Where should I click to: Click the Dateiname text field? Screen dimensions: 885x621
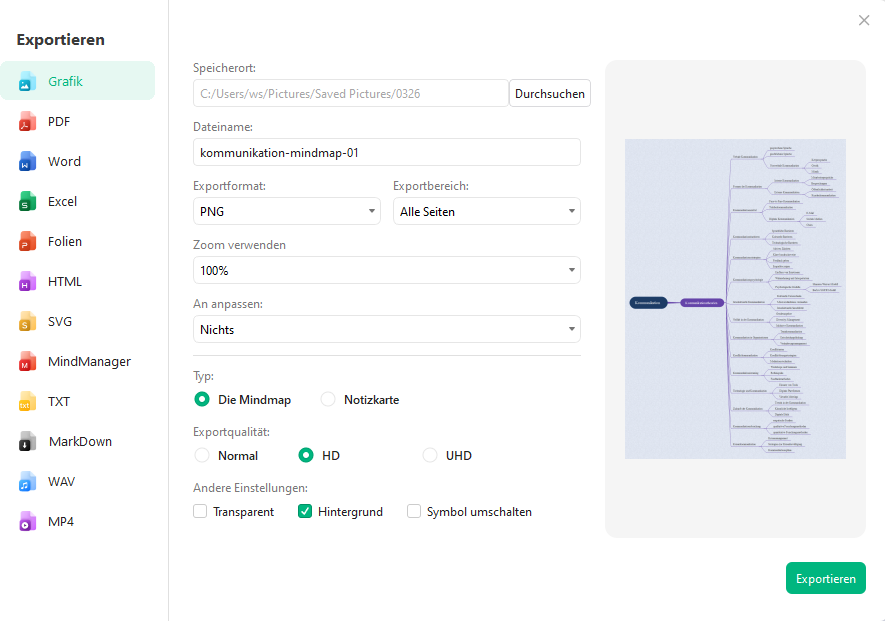(x=386, y=152)
